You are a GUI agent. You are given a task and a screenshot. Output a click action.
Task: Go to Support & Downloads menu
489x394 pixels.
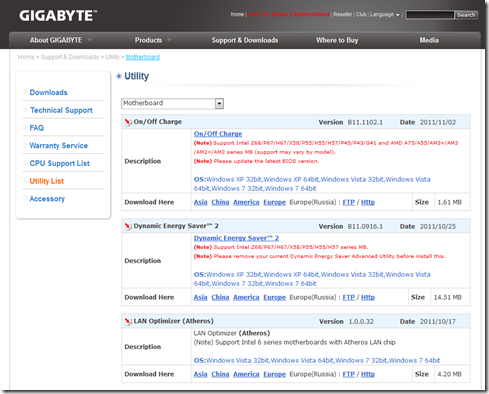[x=245, y=40]
